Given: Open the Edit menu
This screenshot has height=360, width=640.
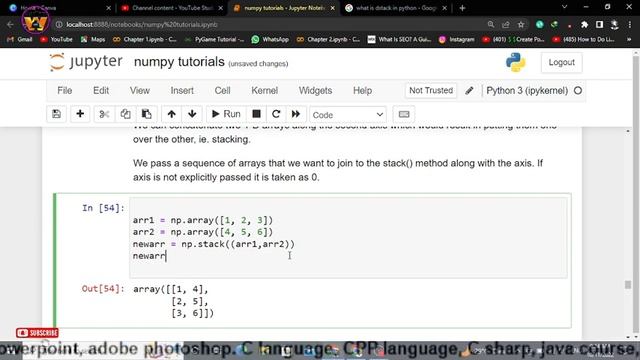Looking at the screenshot, I should [101, 91].
